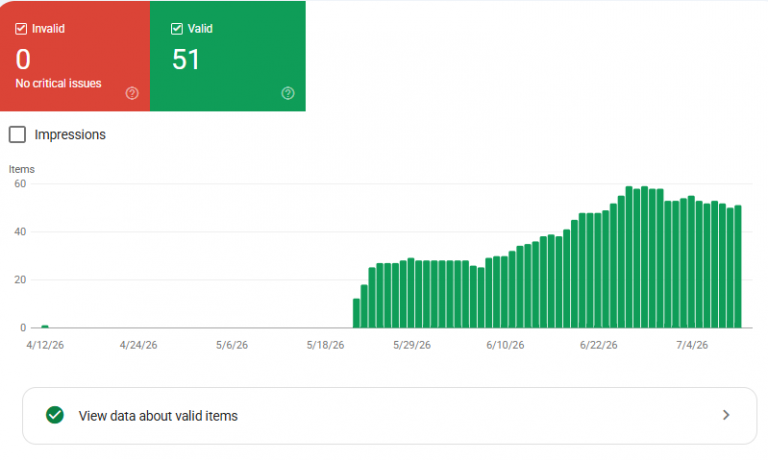Click the 6/10/26 date label
The height and width of the screenshot is (460, 768).
[x=505, y=345]
